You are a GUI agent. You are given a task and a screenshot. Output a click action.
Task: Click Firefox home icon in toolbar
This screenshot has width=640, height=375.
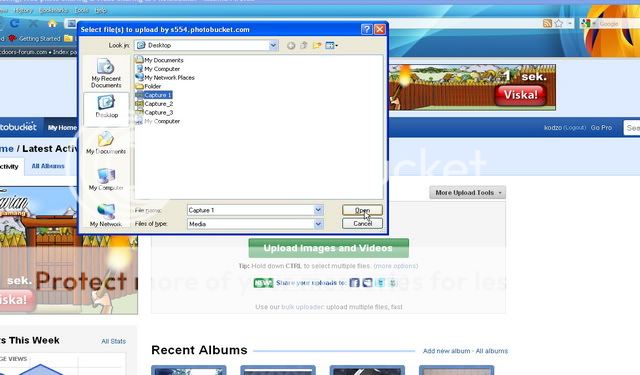coord(52,24)
